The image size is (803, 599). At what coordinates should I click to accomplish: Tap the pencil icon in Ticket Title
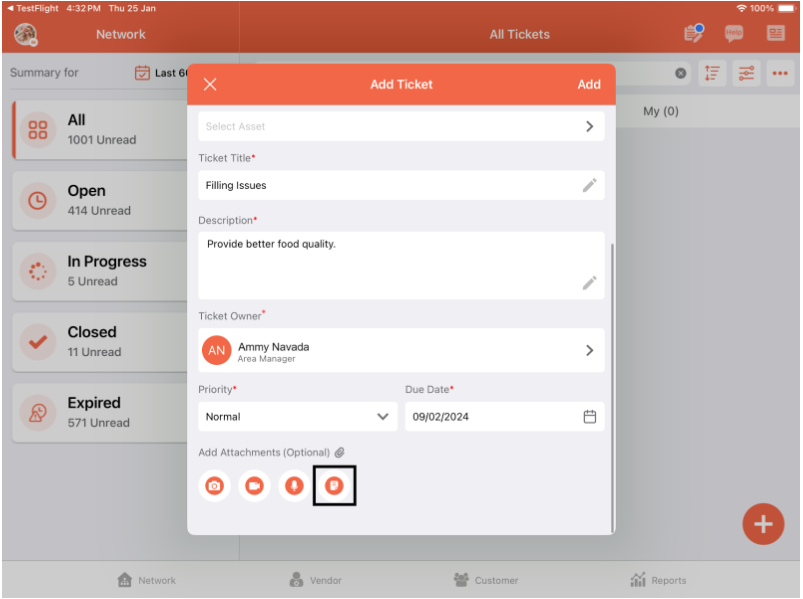(589, 185)
